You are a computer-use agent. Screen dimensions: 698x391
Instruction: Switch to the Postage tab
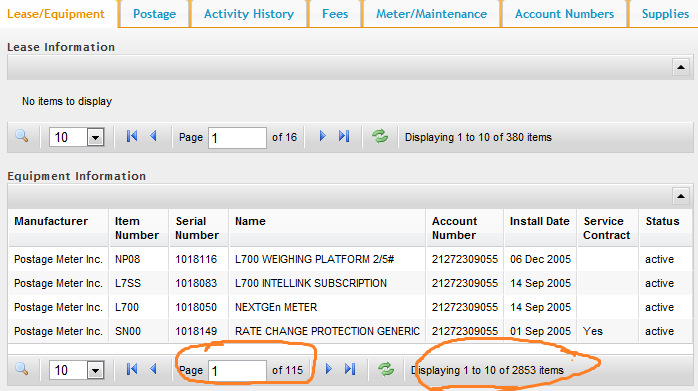154,14
